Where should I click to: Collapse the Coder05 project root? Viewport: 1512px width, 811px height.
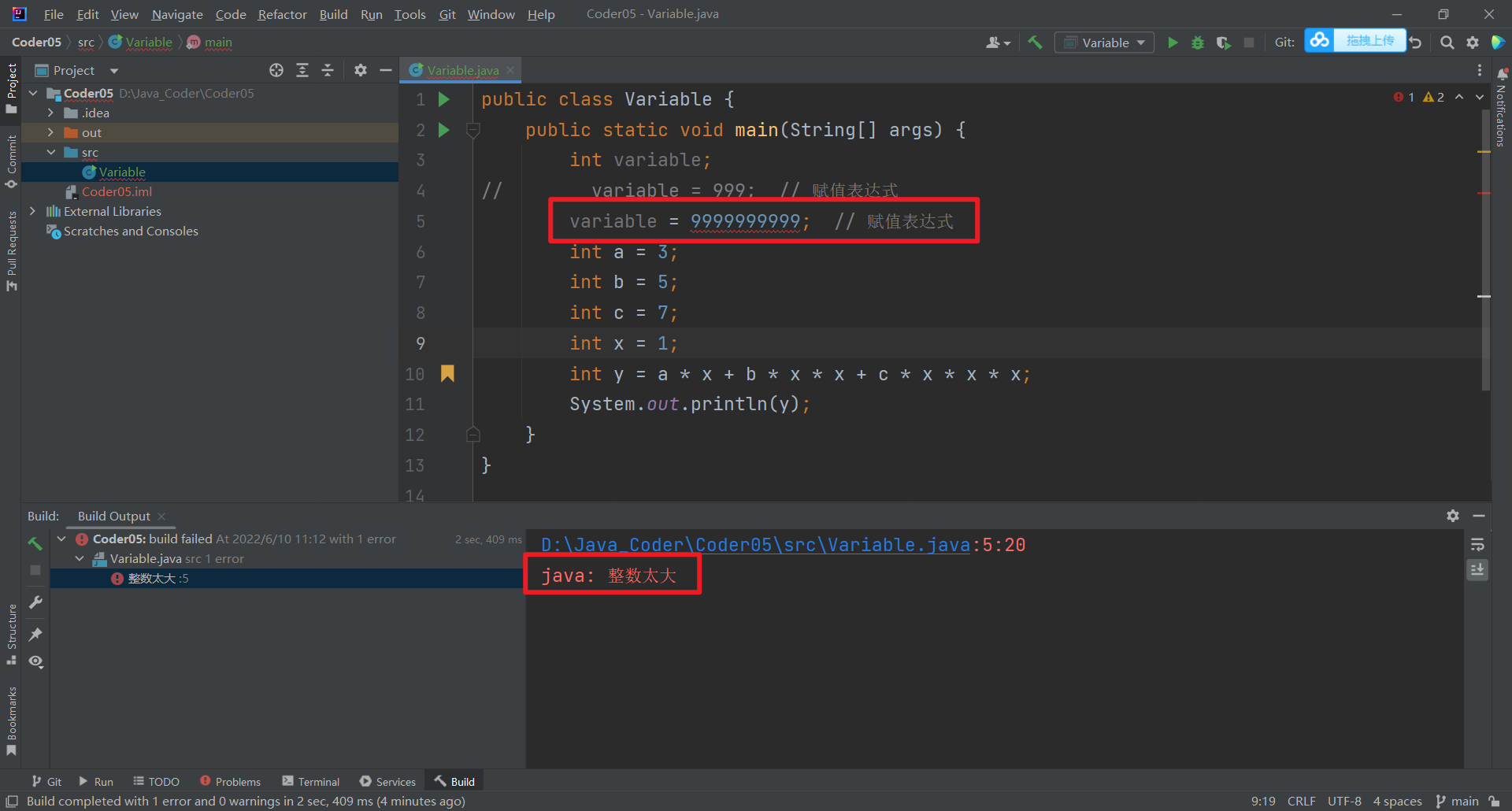pos(33,93)
